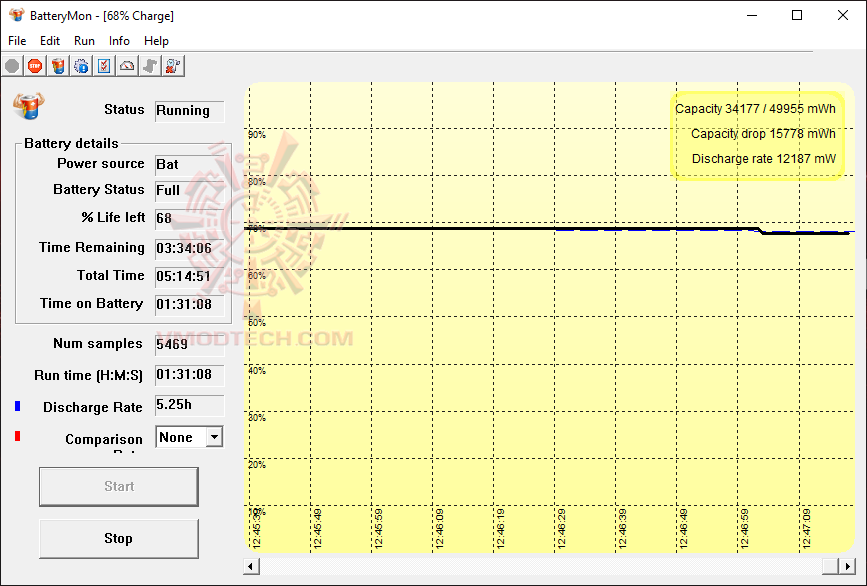Click the BatteryMon title bar app icon
The image size is (867, 586).
click(x=17, y=15)
